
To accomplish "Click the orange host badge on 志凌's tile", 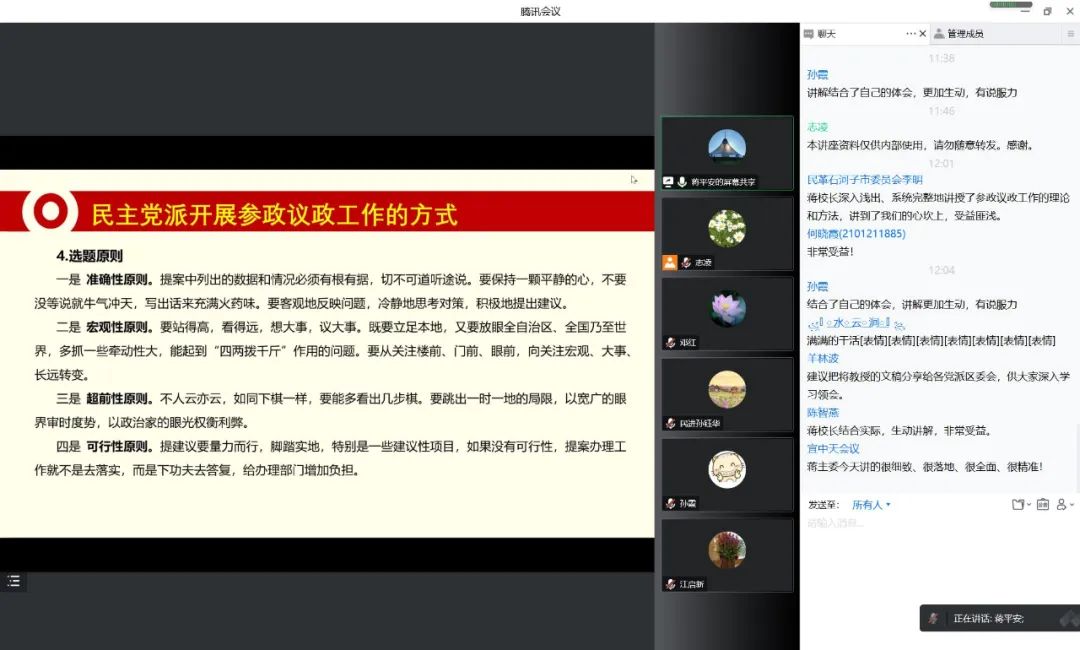I will pos(670,262).
